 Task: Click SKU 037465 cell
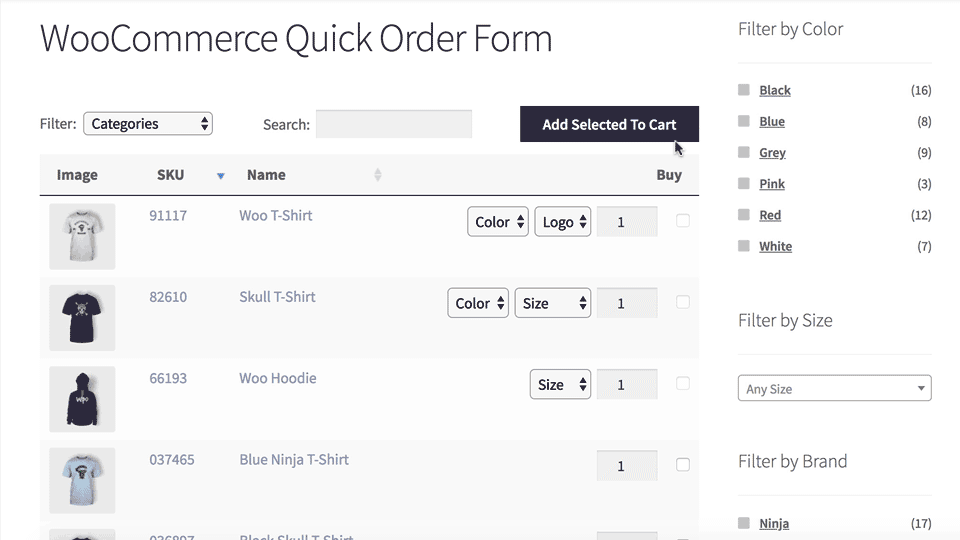point(171,460)
